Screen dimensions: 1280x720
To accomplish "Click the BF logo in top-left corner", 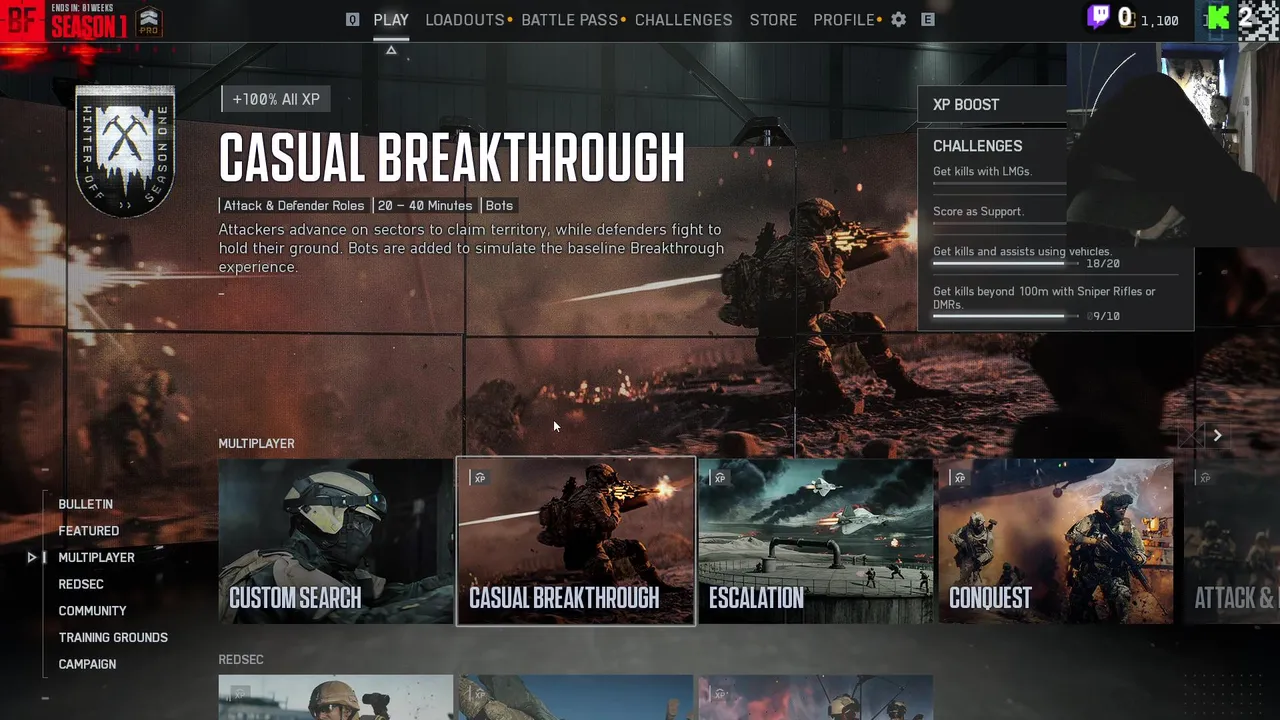I will click(x=22, y=20).
